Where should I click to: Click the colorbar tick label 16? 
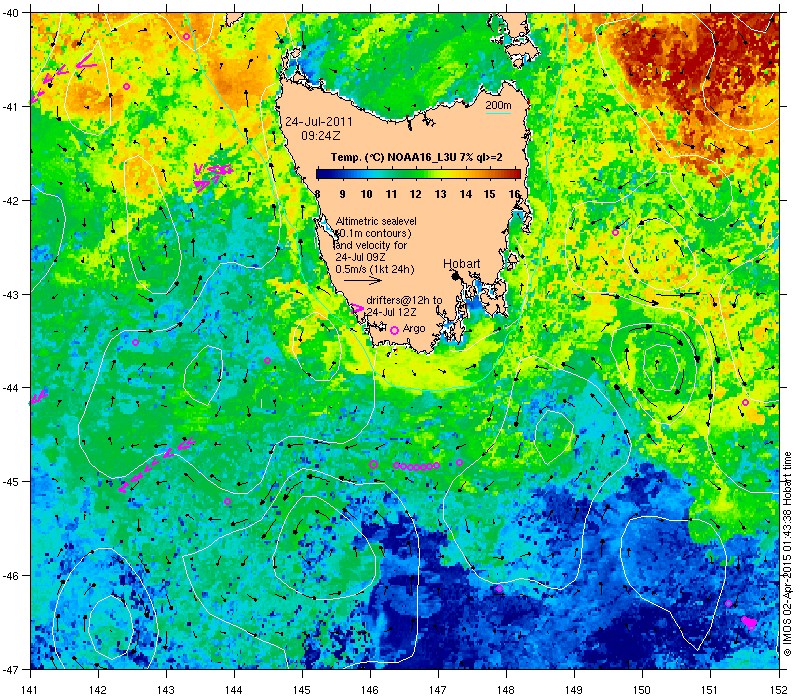(x=515, y=194)
